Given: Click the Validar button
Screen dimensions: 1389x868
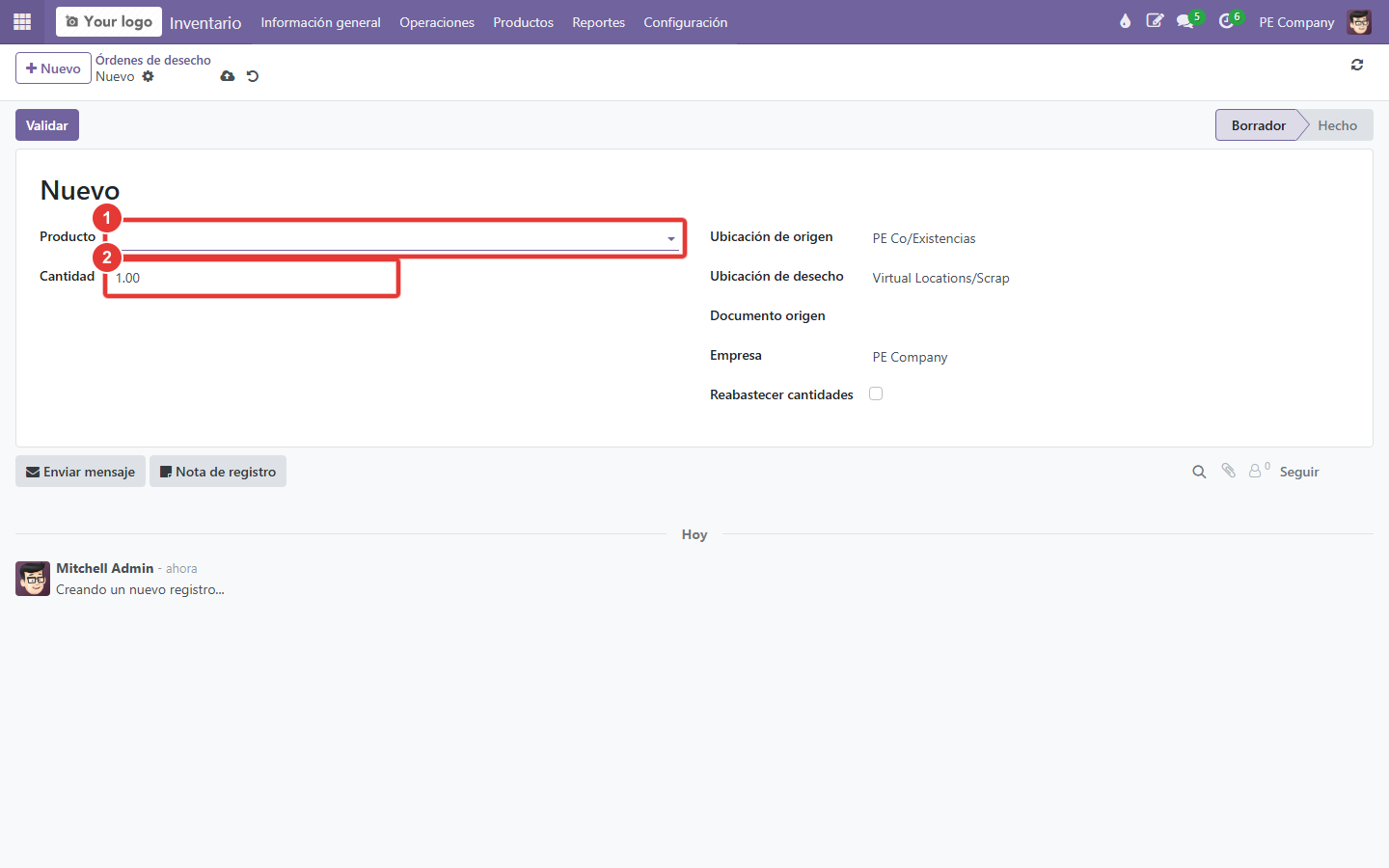Looking at the screenshot, I should [x=47, y=125].
